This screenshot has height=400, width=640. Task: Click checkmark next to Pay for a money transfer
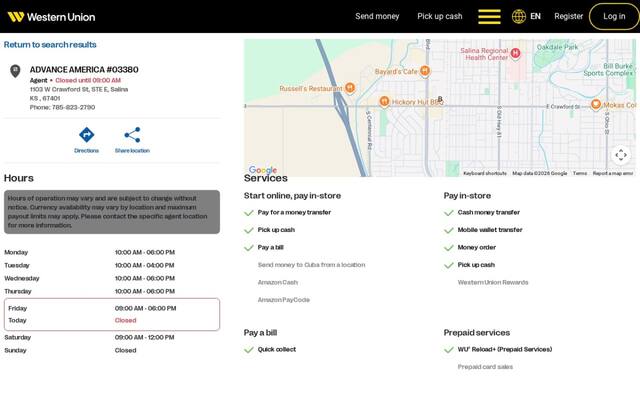coord(249,213)
